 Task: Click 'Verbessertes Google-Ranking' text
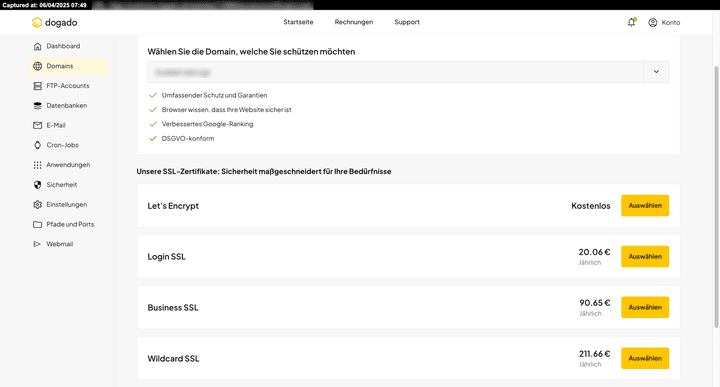coord(207,124)
